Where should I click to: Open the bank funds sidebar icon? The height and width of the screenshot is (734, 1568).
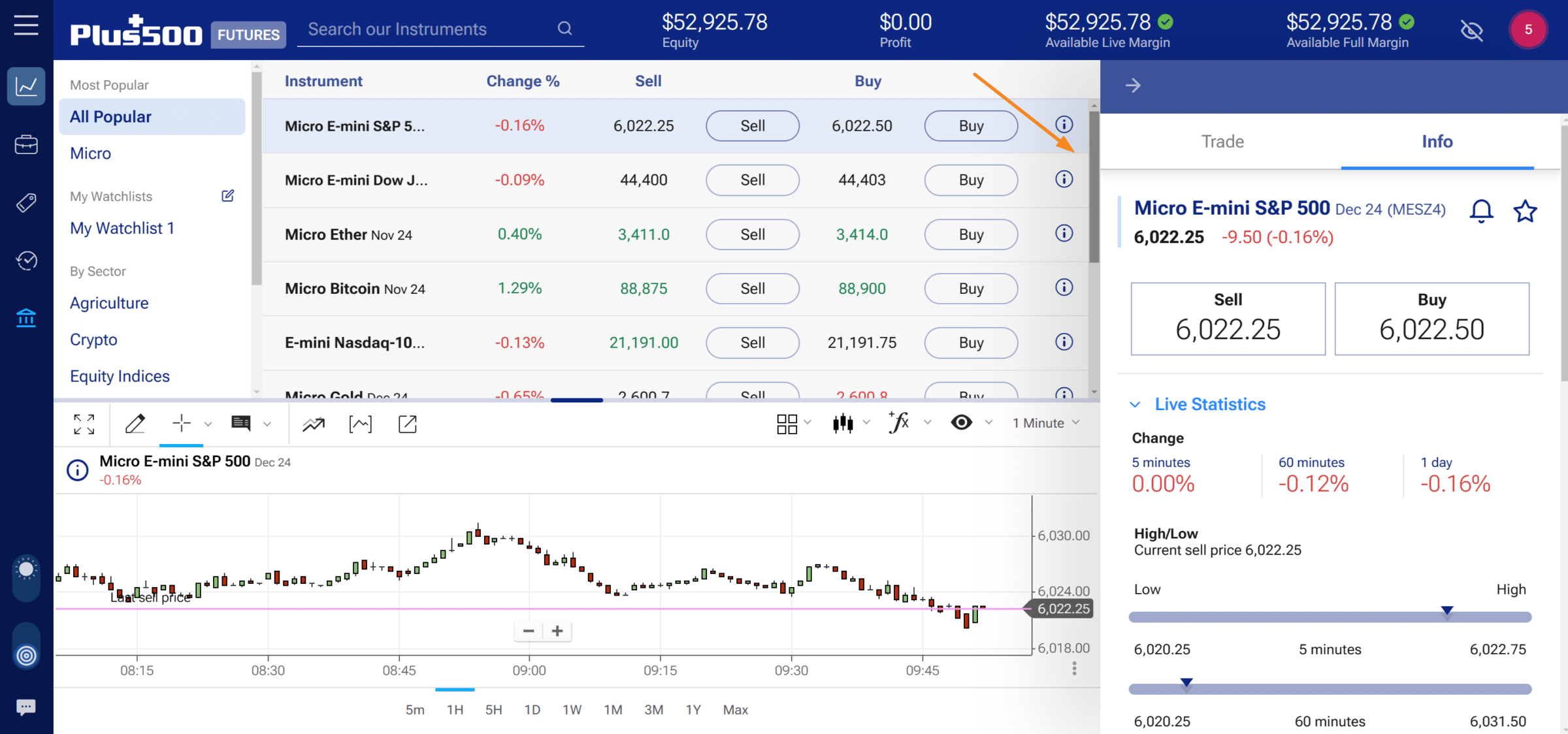26,318
